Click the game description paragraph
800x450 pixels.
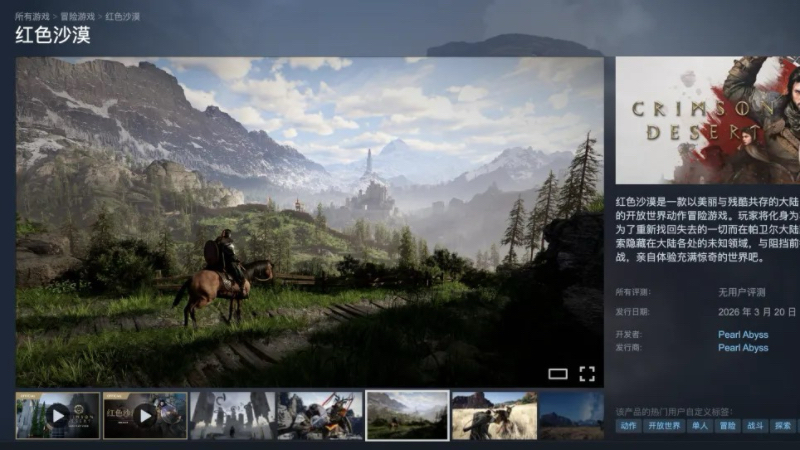point(708,229)
